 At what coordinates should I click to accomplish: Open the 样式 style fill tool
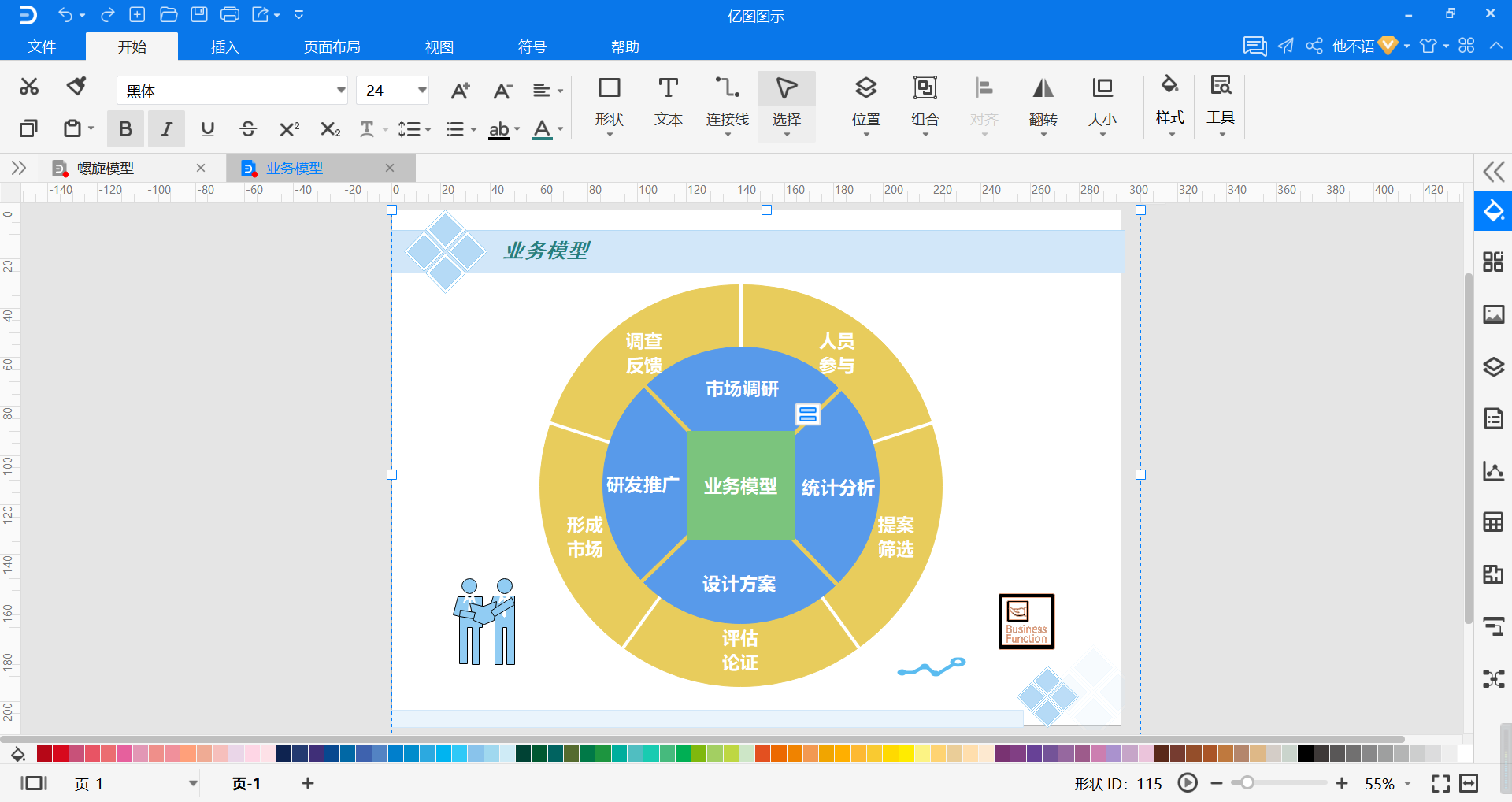(x=1170, y=104)
